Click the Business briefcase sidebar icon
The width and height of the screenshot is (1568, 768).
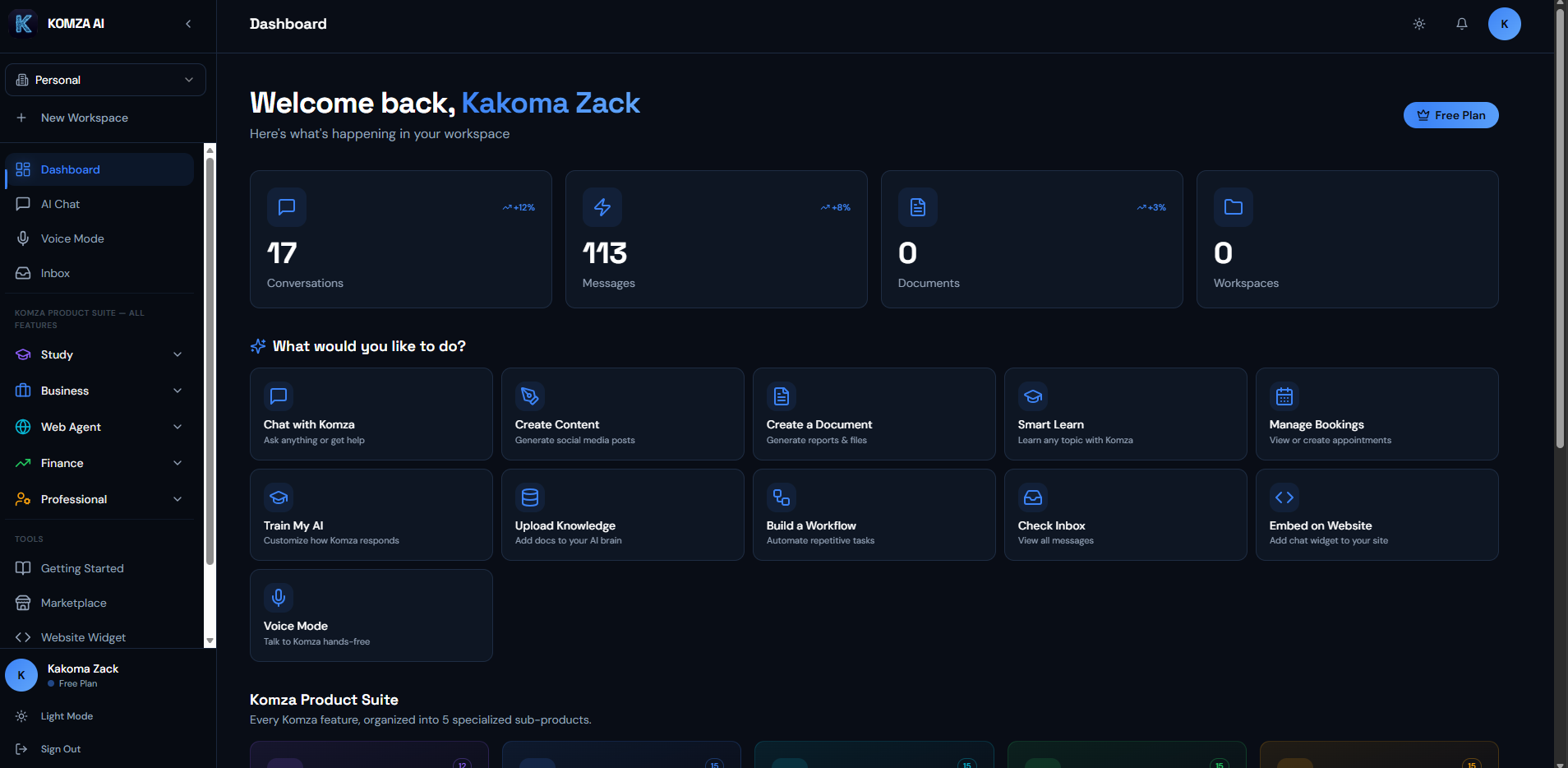pos(23,391)
